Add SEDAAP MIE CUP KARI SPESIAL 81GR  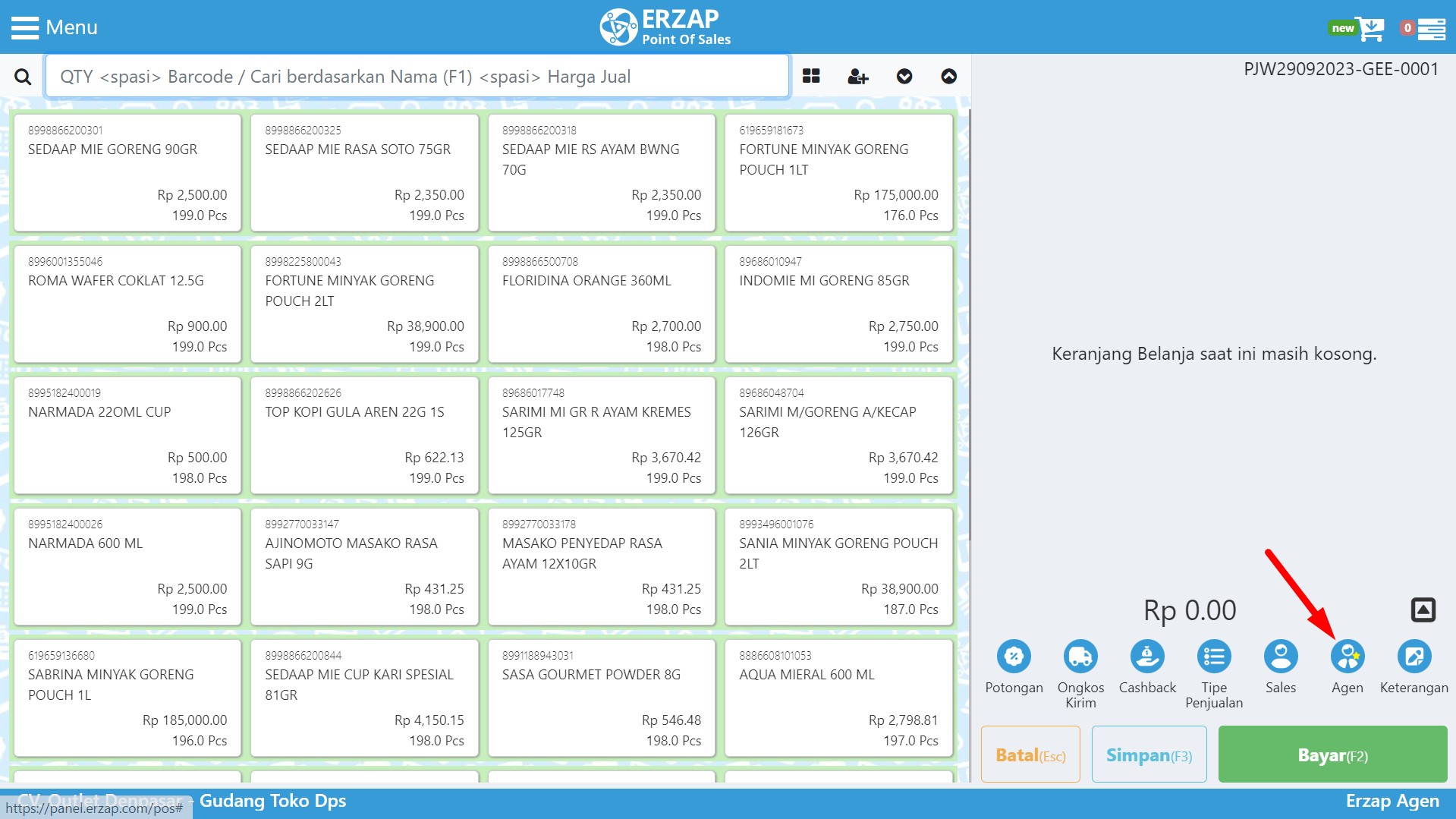(364, 698)
